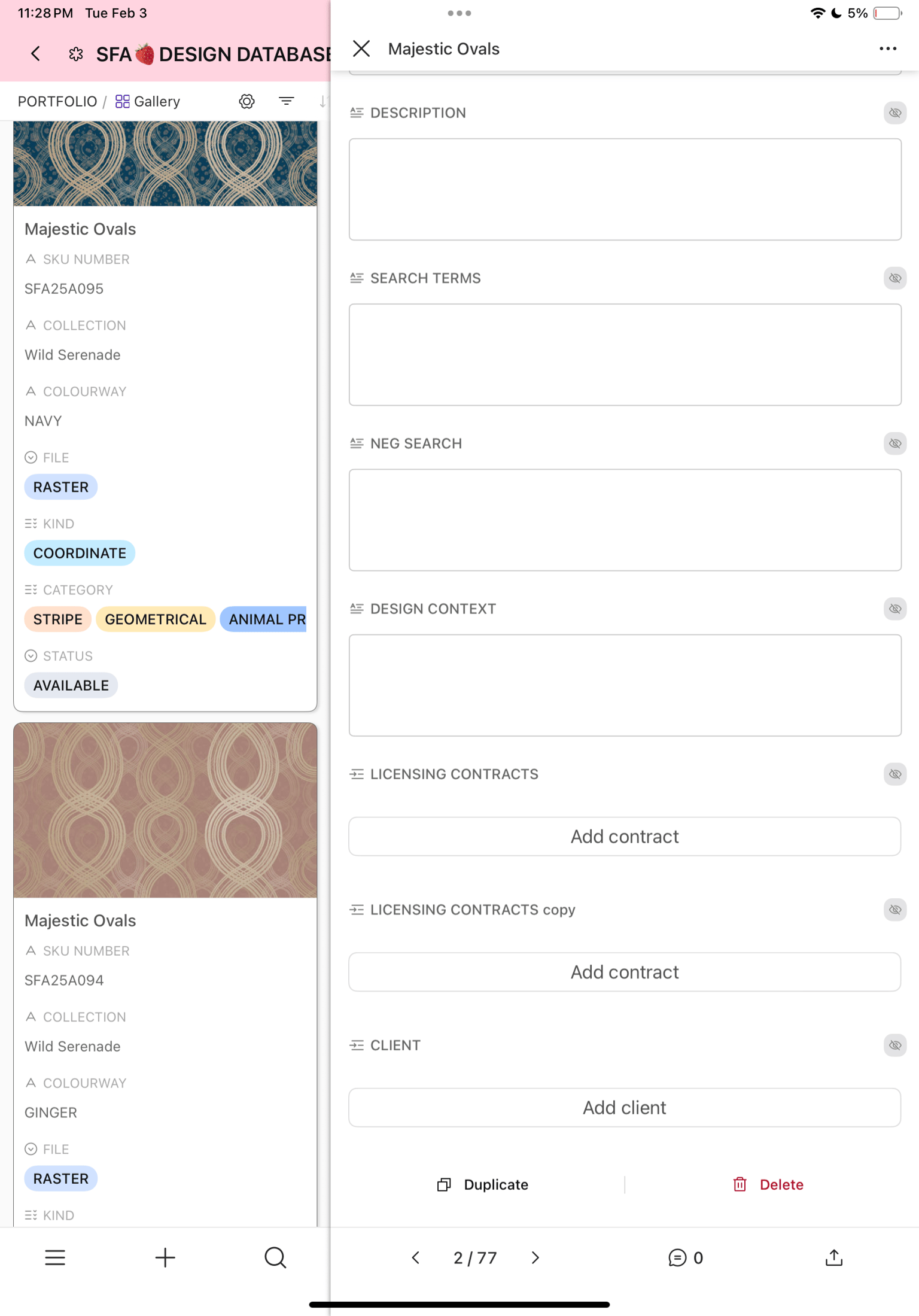Tap the NAVY colourway value

[43, 421]
